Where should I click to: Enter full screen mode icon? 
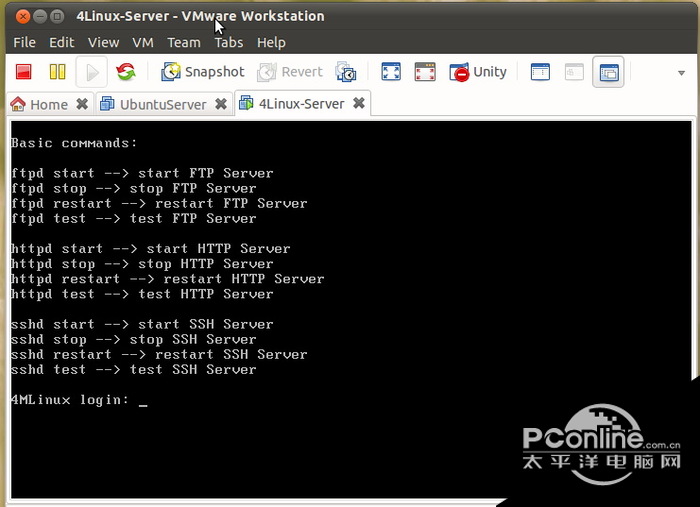(391, 72)
